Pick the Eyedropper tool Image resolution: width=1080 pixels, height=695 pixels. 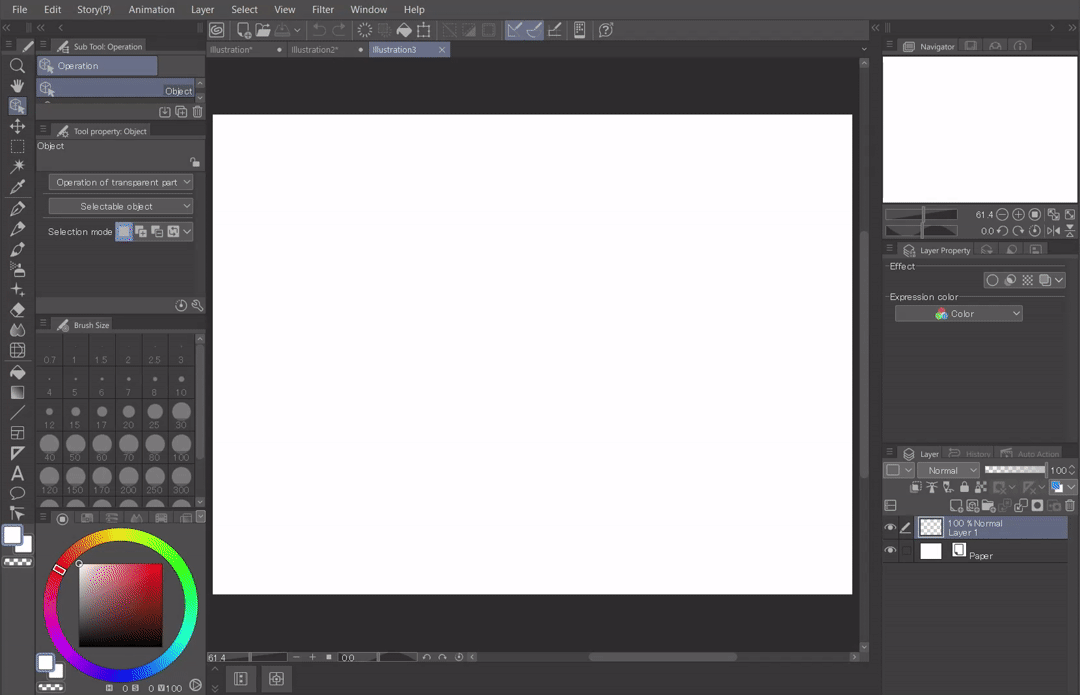tap(17, 187)
